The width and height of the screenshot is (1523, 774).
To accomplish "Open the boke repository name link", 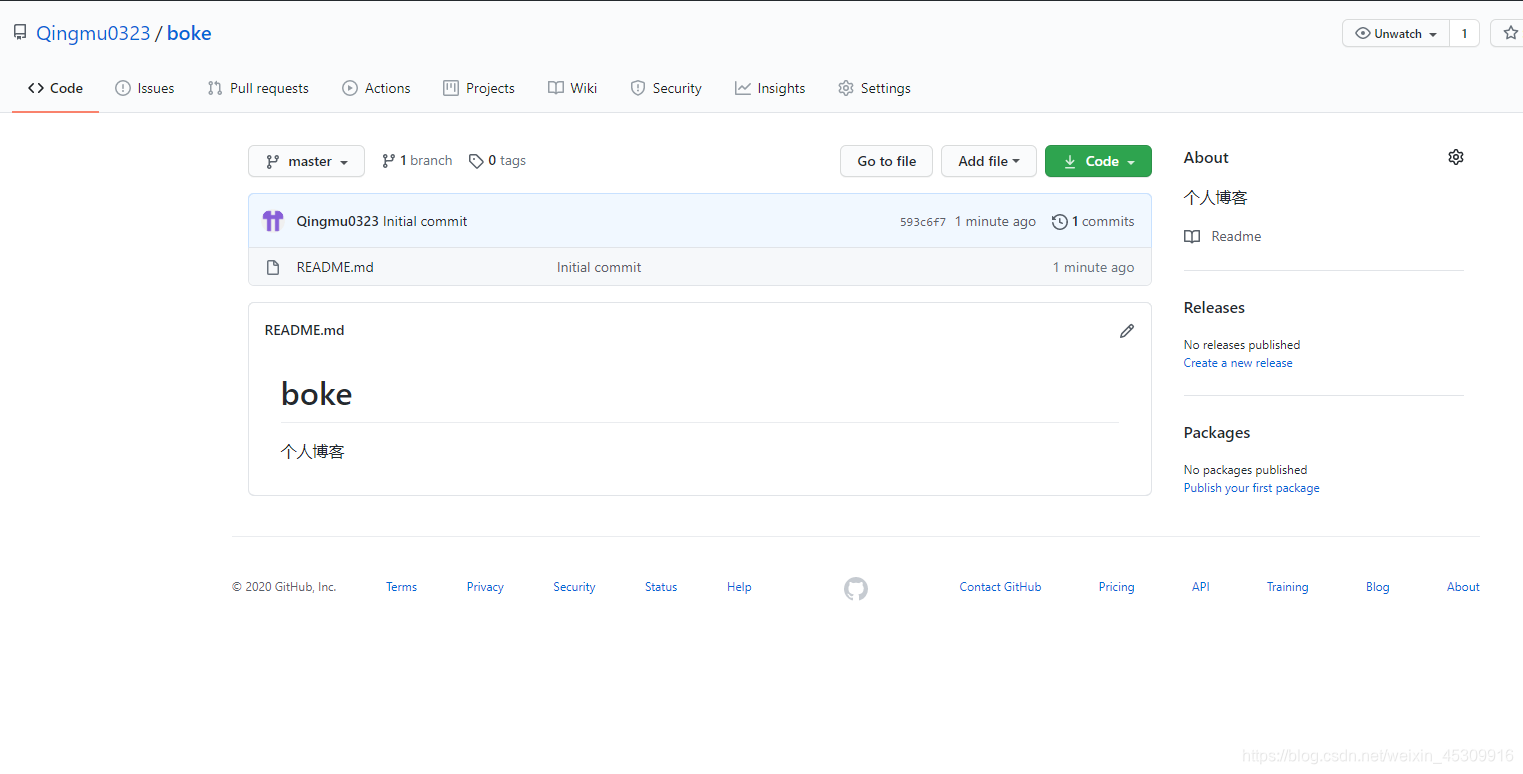I will [189, 33].
